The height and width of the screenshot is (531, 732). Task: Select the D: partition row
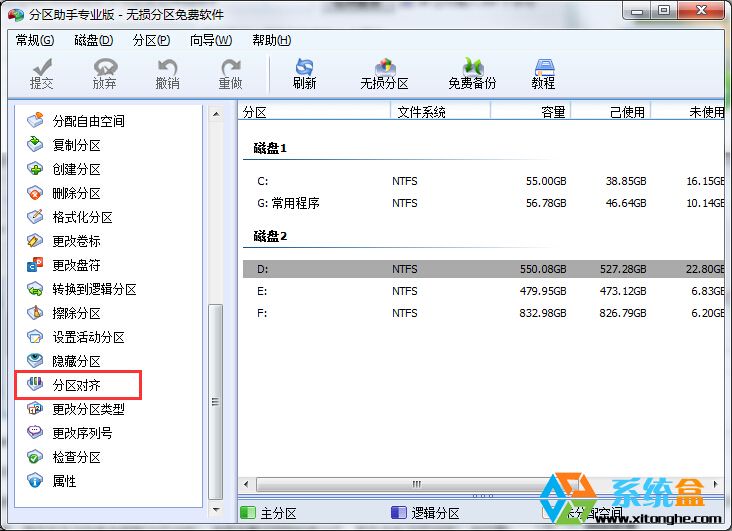tap(480, 269)
